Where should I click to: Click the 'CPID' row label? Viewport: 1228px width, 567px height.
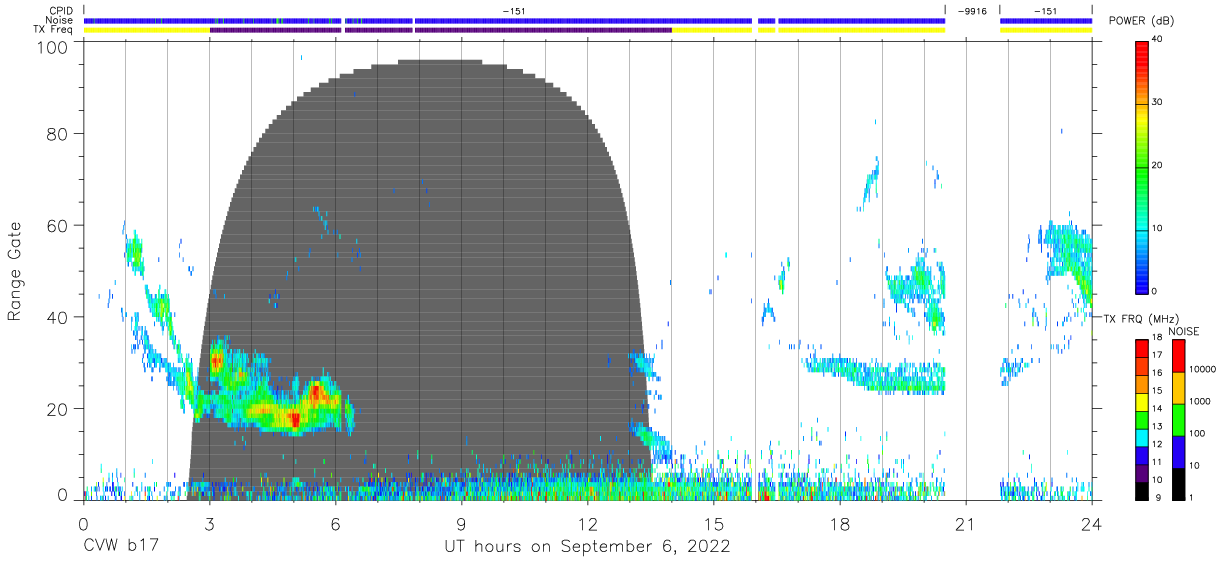[62, 10]
